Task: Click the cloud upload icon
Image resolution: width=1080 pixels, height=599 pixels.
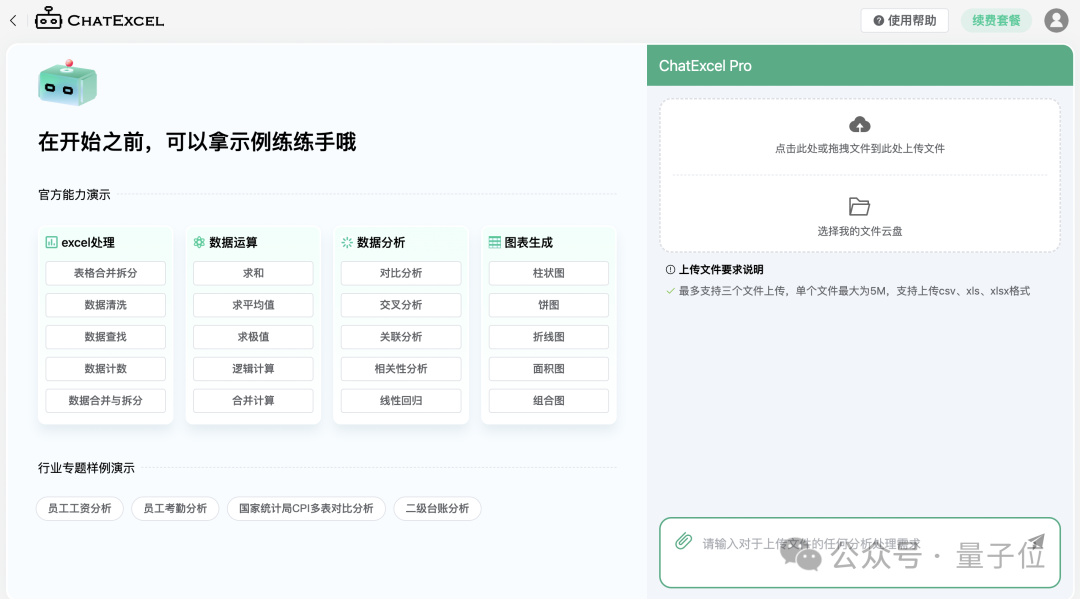Action: pyautogui.click(x=860, y=125)
